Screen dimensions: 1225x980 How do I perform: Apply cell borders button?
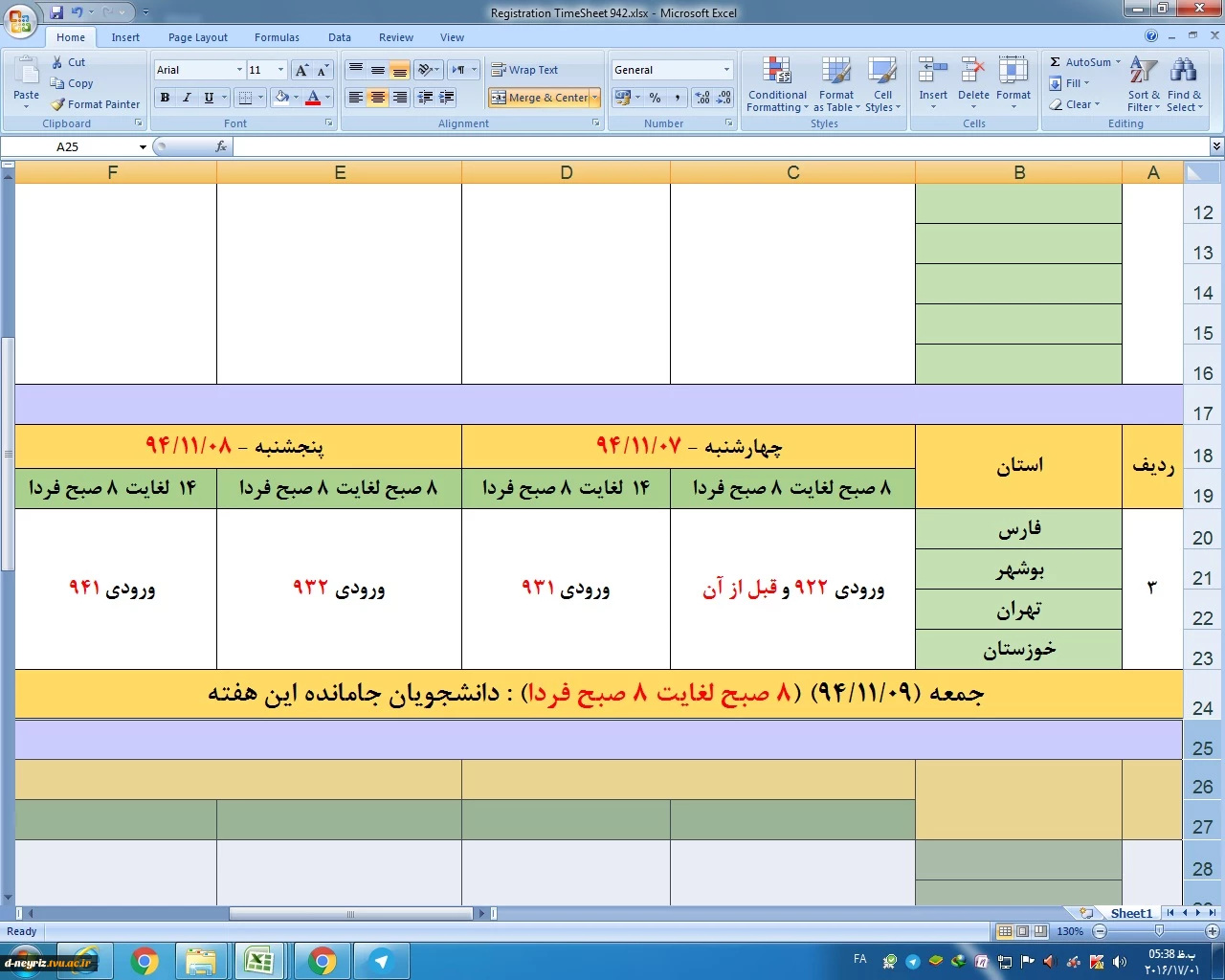(x=246, y=98)
